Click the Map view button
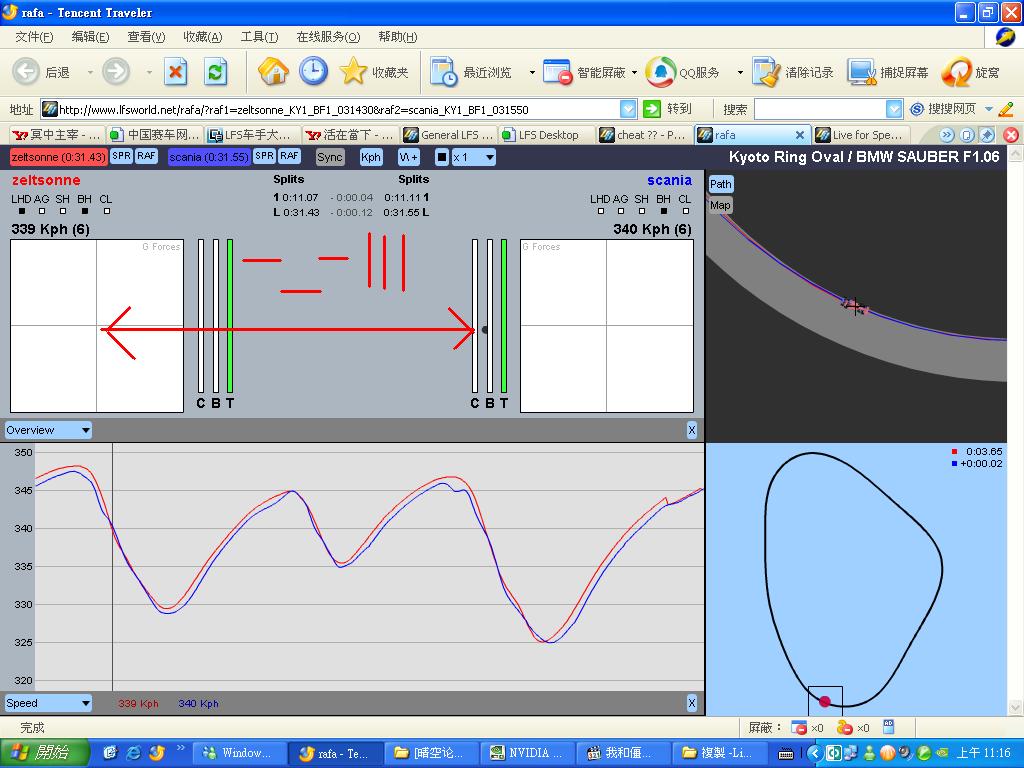Image resolution: width=1024 pixels, height=768 pixels. pos(720,205)
